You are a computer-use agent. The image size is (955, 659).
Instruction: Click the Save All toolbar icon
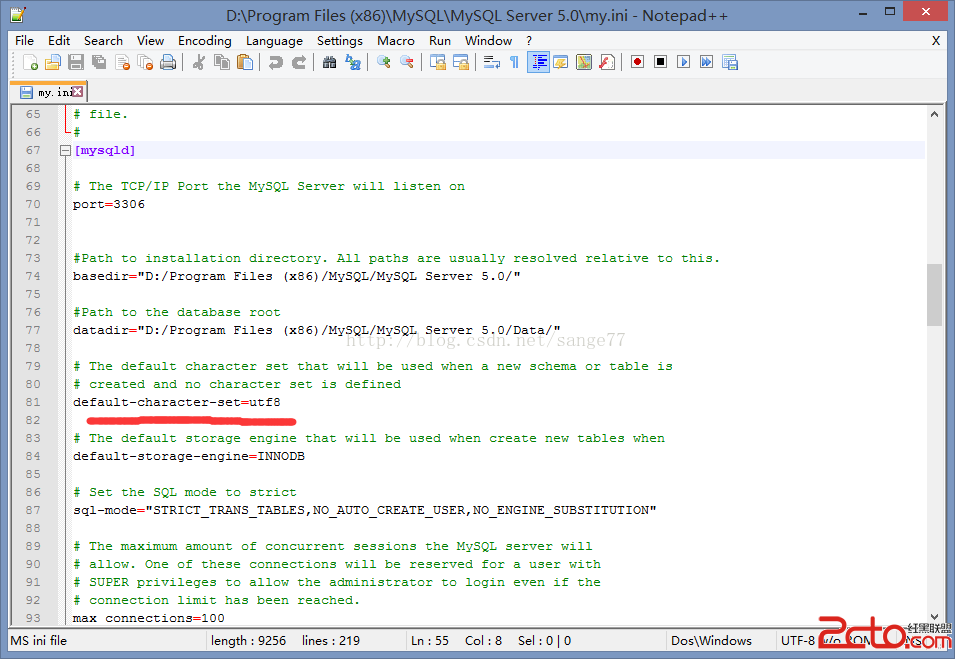[99, 62]
